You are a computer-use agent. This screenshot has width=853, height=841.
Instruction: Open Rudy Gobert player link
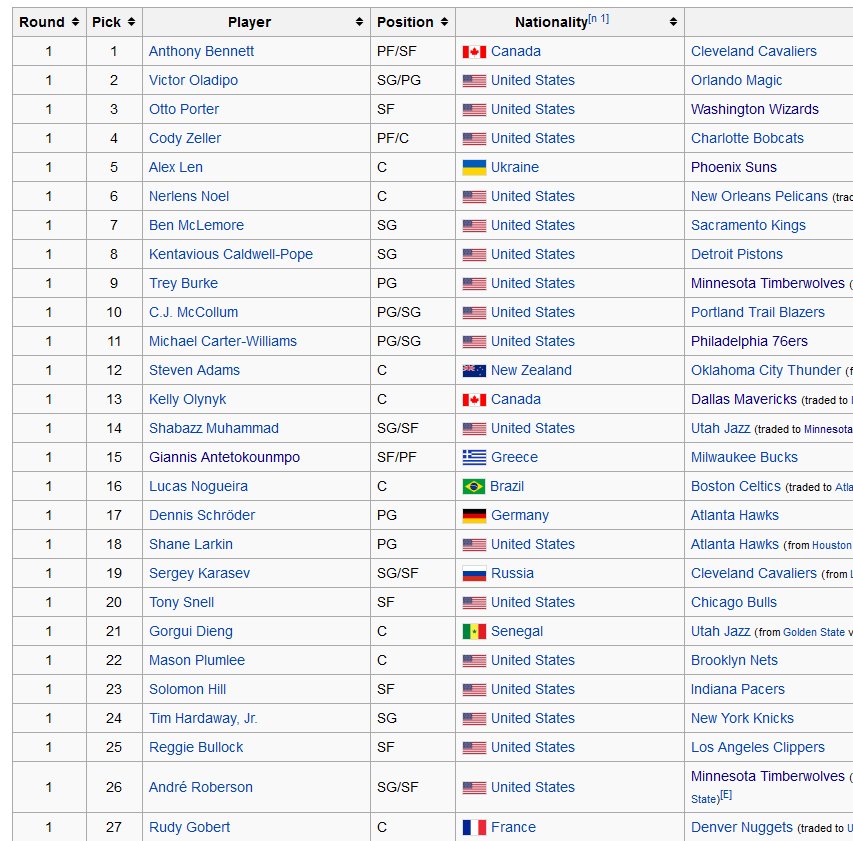pyautogui.click(x=189, y=827)
